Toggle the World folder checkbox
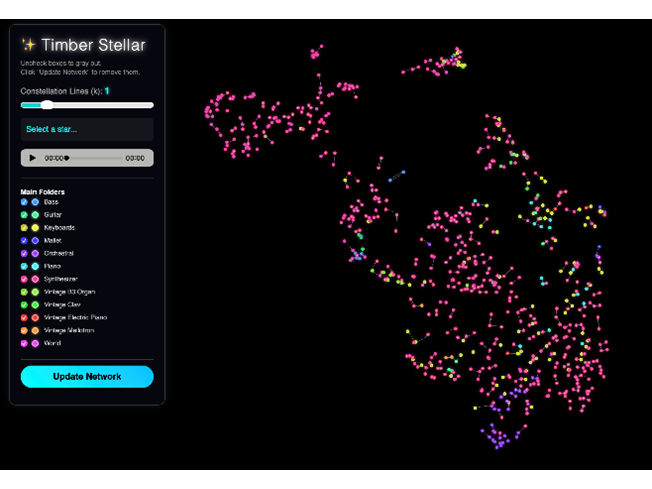652x489 pixels. (x=25, y=343)
